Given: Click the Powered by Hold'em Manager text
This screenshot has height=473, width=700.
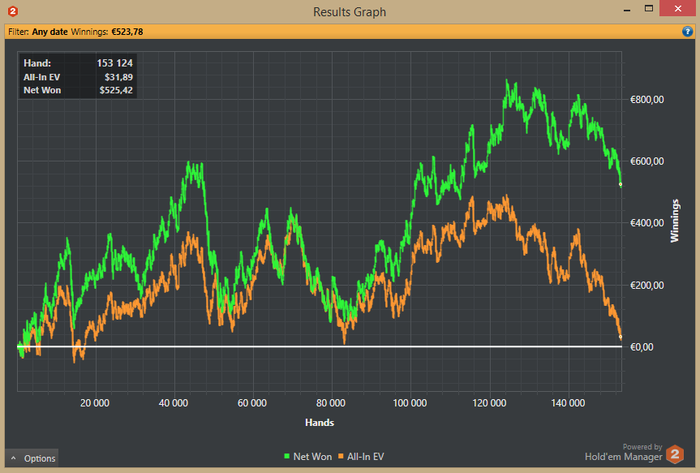Looking at the screenshot, I should point(624,452).
